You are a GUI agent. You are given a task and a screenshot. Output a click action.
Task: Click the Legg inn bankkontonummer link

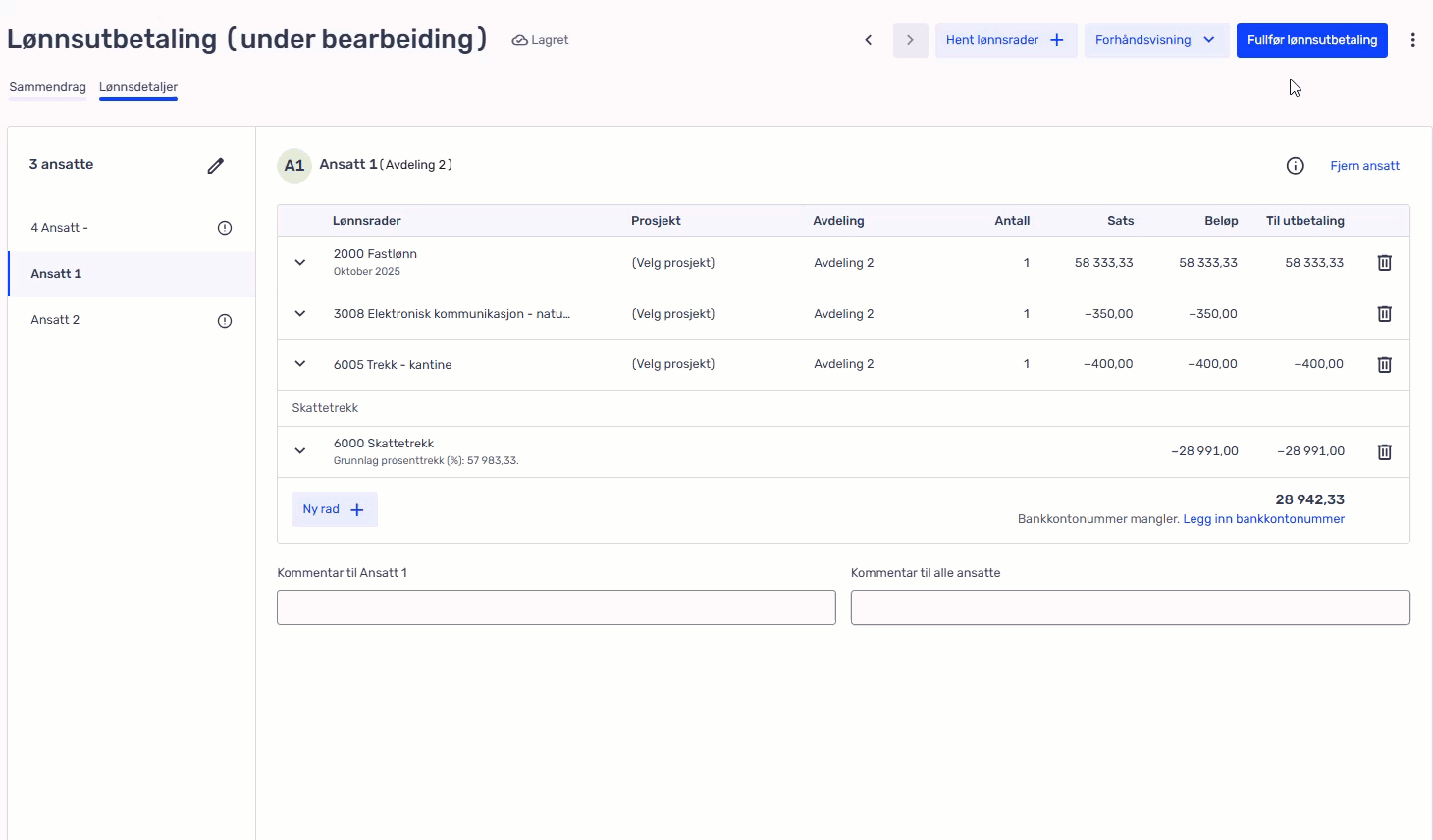click(x=1263, y=519)
